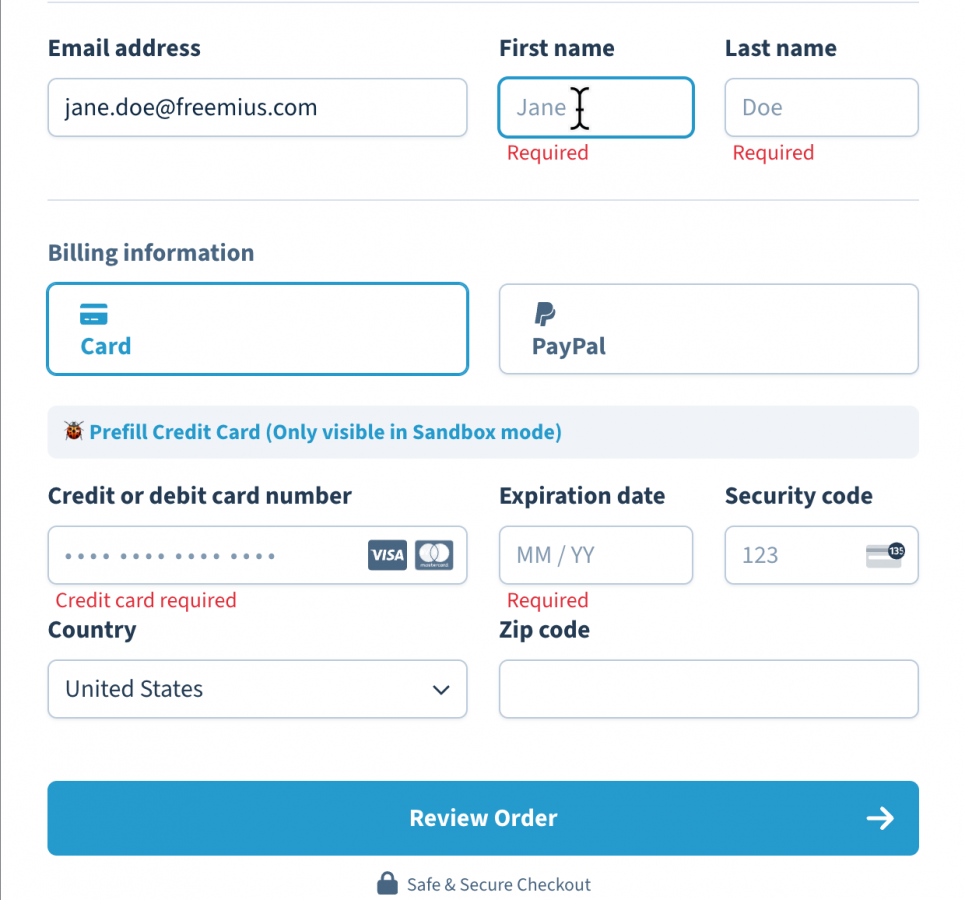Click the Last name input field
This screenshot has width=965, height=900.
click(x=822, y=107)
